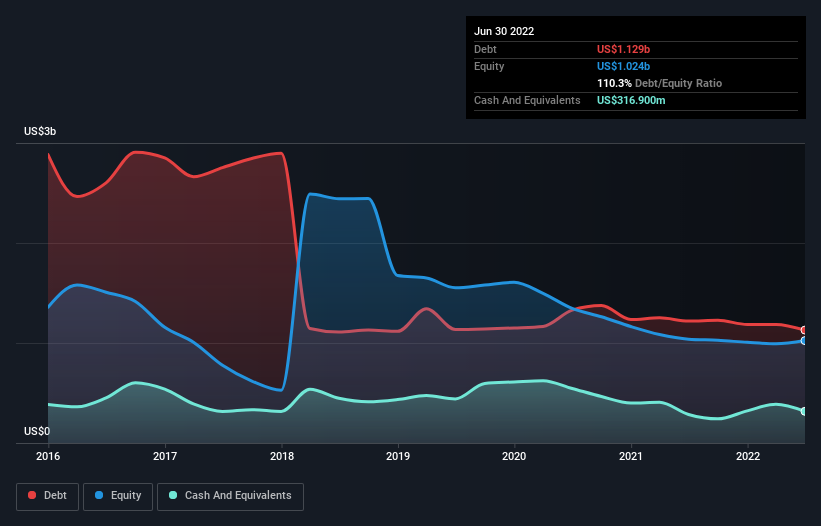The image size is (821, 526).
Task: Click Cash And Equivalents label in tooltip
Action: (527, 100)
